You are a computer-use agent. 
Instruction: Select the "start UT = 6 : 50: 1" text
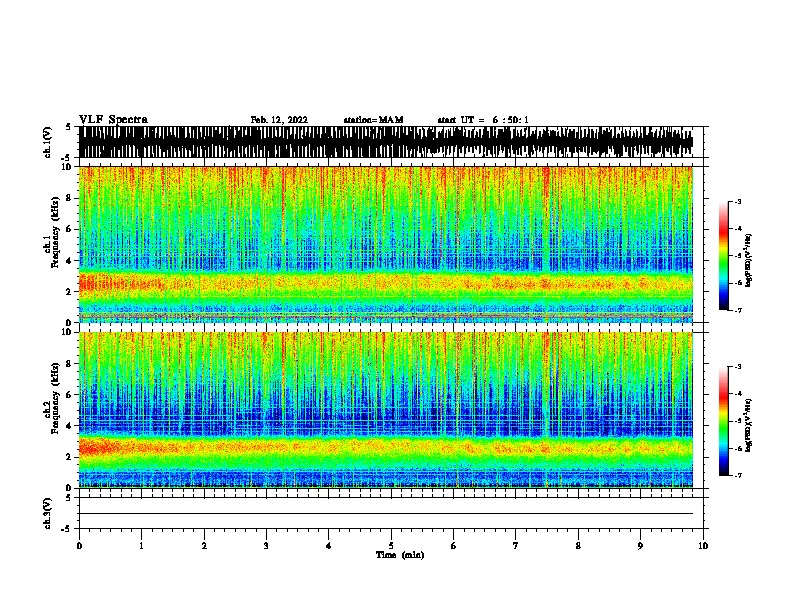click(x=483, y=120)
